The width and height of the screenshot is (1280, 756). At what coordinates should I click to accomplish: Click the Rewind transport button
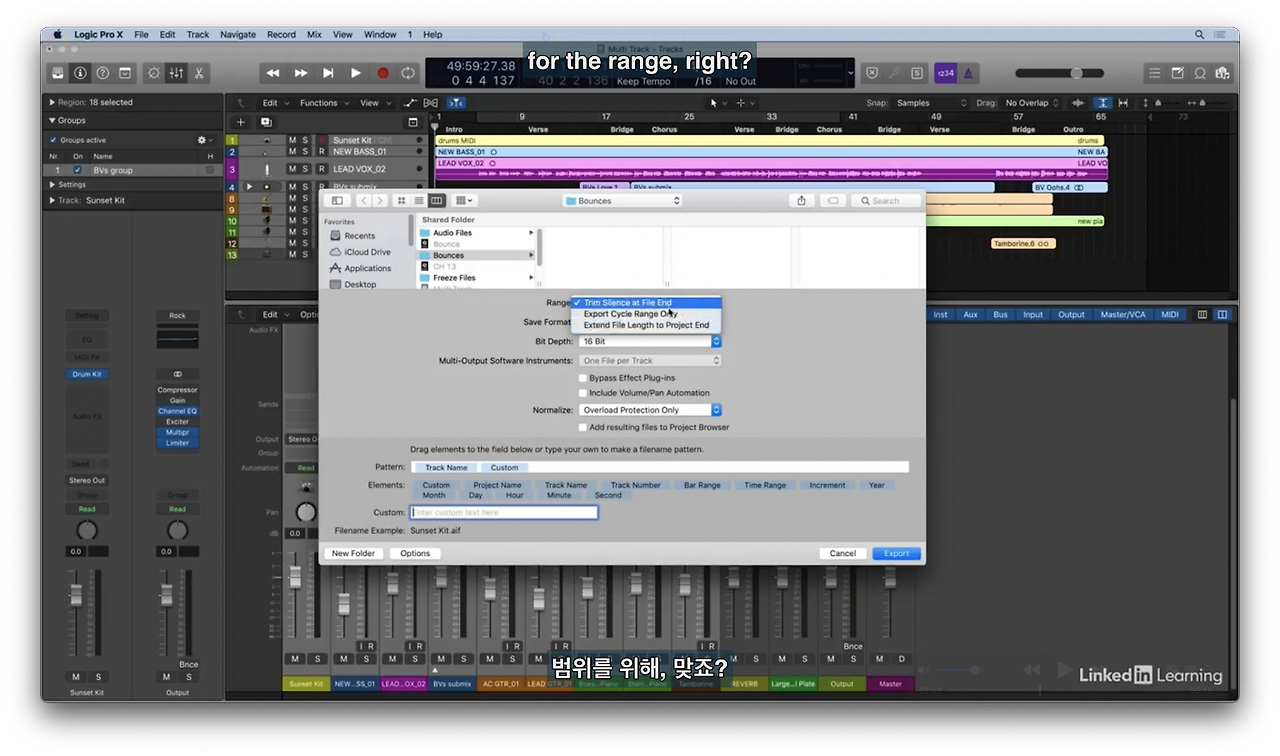point(273,73)
